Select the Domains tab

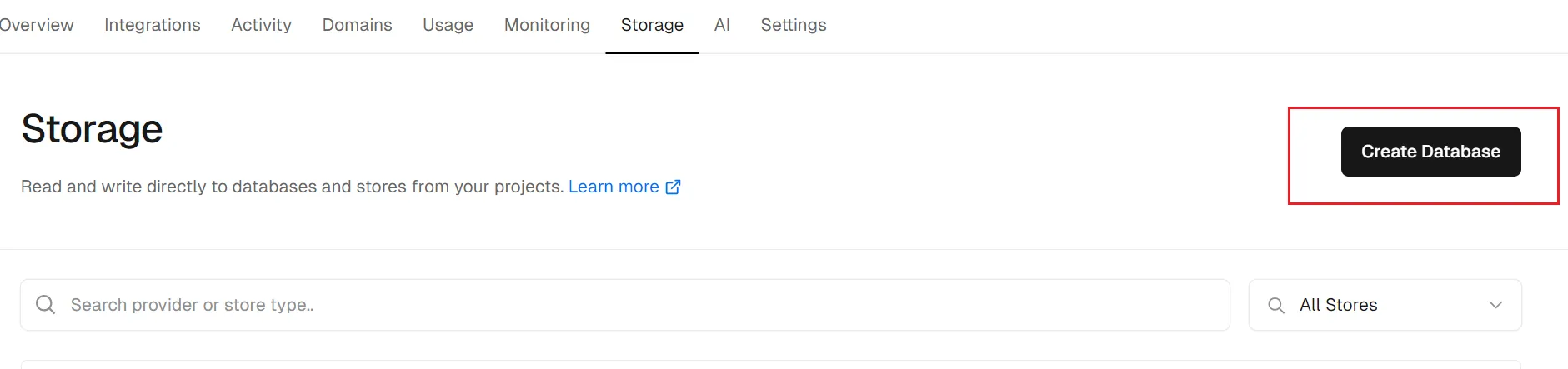coord(357,25)
